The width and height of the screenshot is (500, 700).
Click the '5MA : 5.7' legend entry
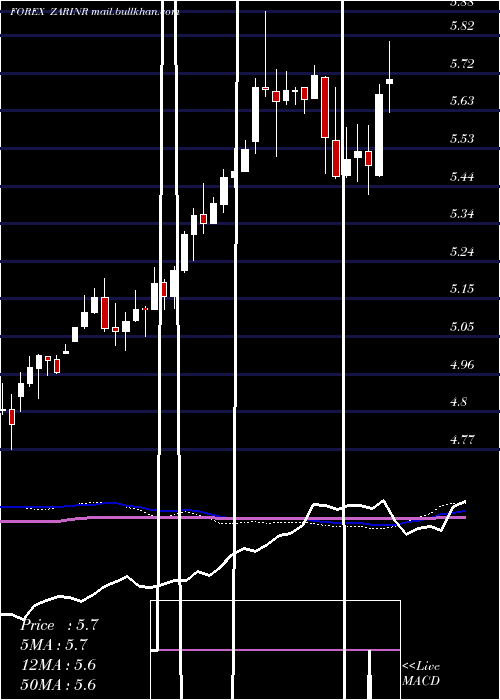click(54, 645)
